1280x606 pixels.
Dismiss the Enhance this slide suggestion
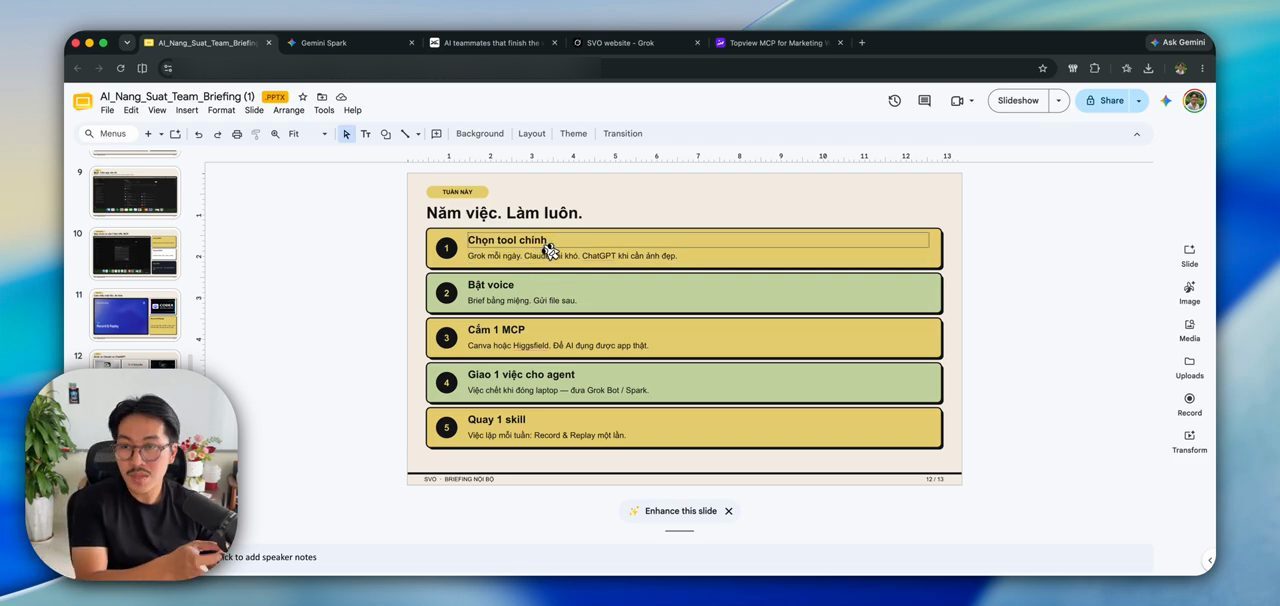click(x=729, y=511)
